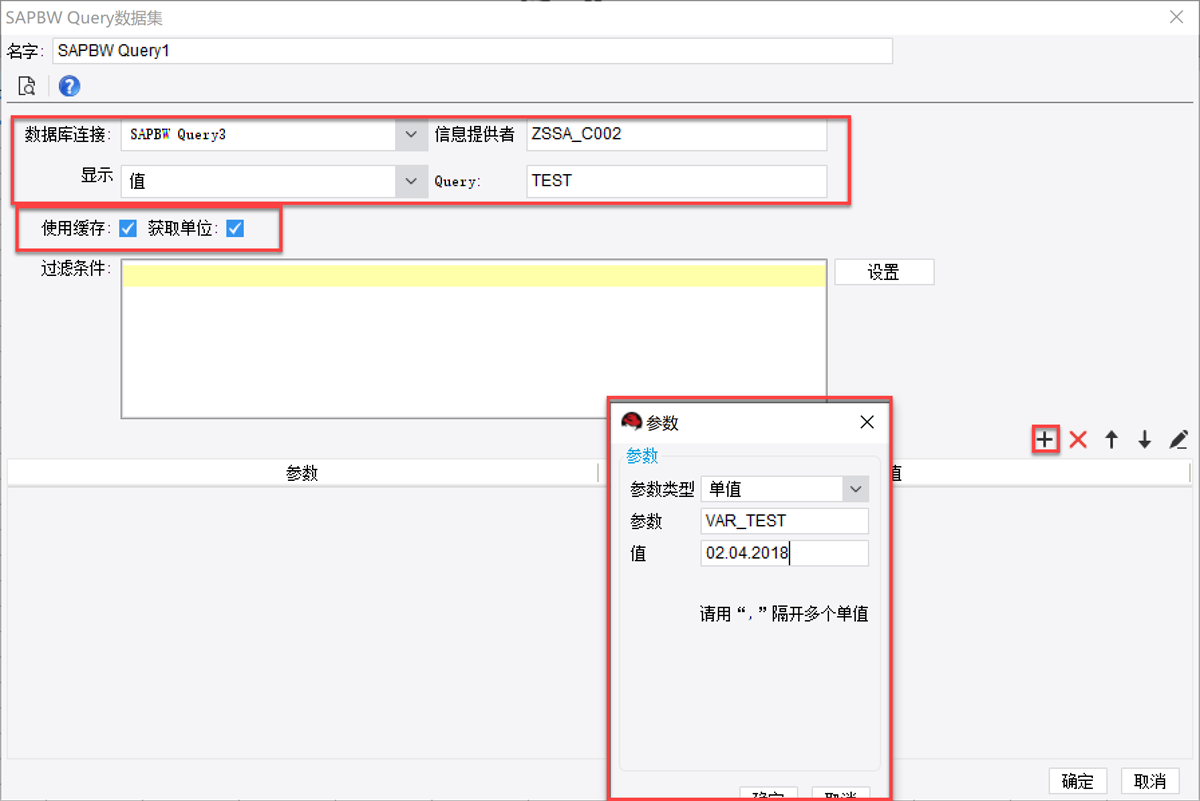
Task: Open the 数据库连接 dropdown
Action: pyautogui.click(x=410, y=134)
